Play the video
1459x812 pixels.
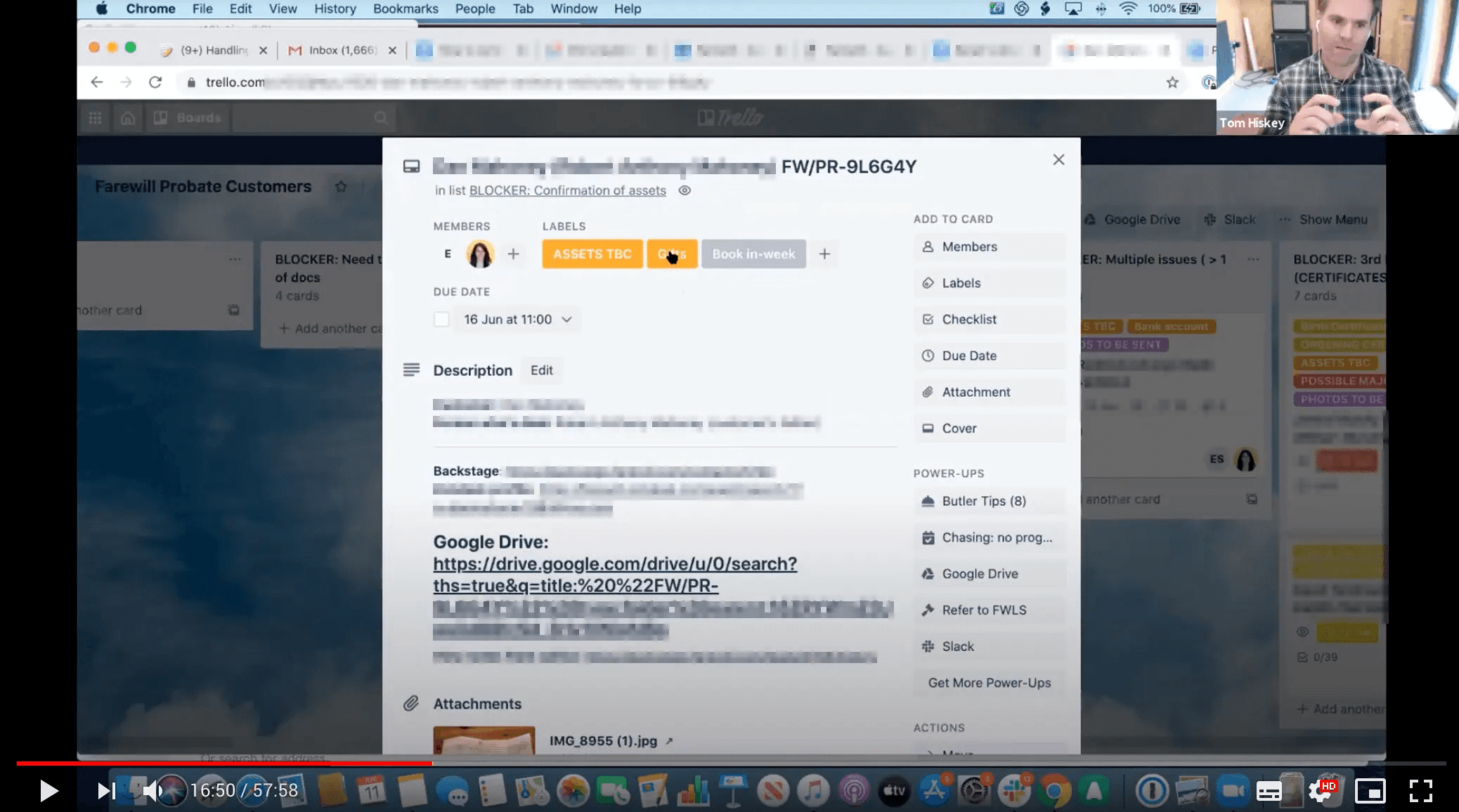tap(48, 791)
